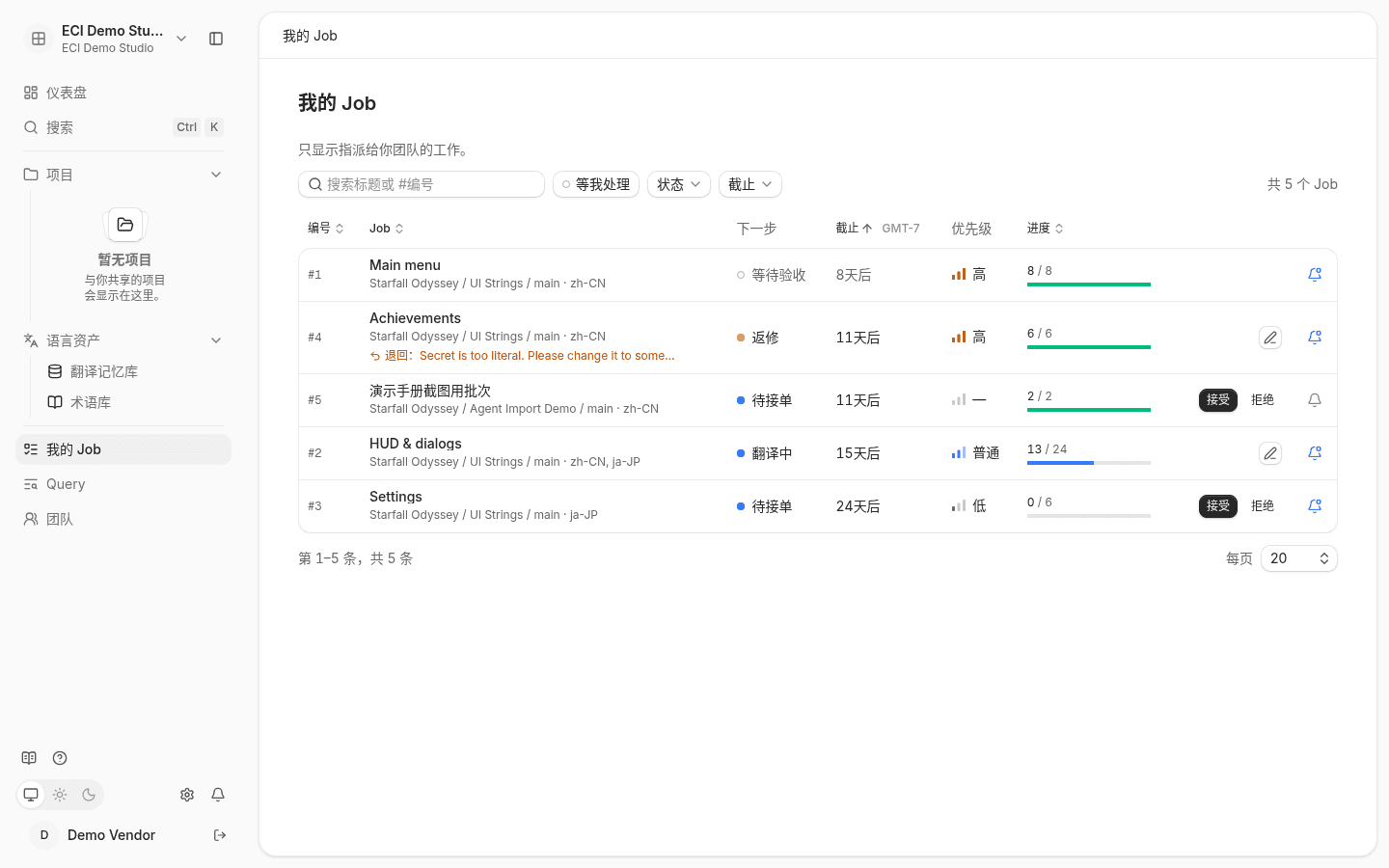Click the Settings job progress bar
This screenshot has width=1389, height=868.
click(1089, 516)
